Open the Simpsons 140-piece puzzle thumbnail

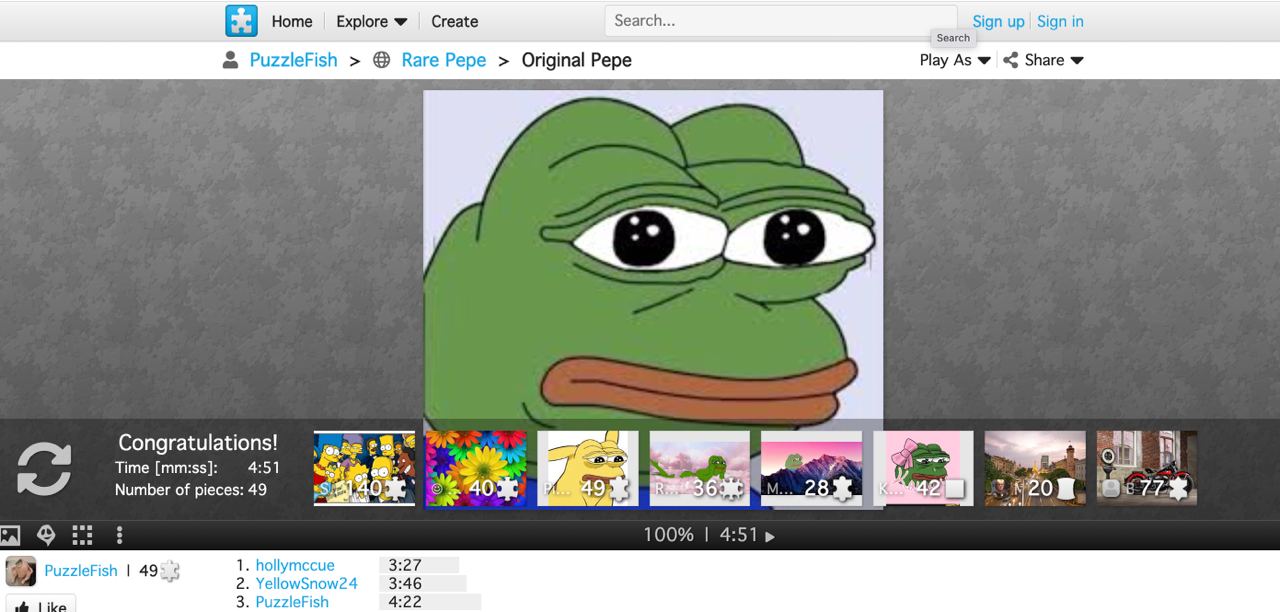pos(364,468)
